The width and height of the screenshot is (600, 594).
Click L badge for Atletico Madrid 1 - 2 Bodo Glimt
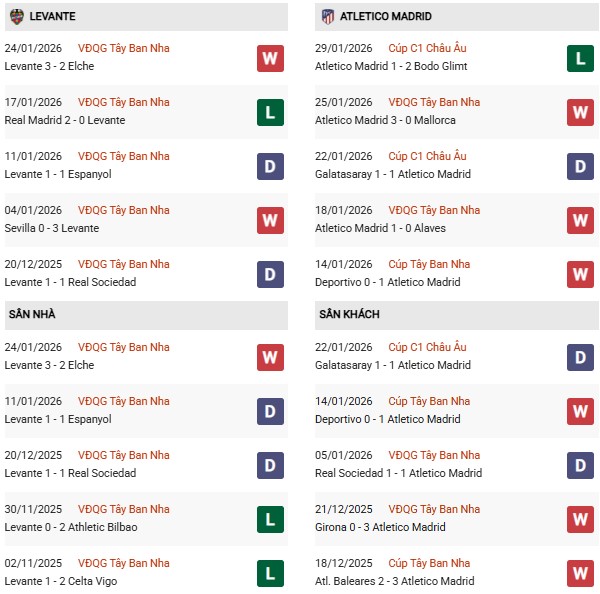(x=580, y=58)
